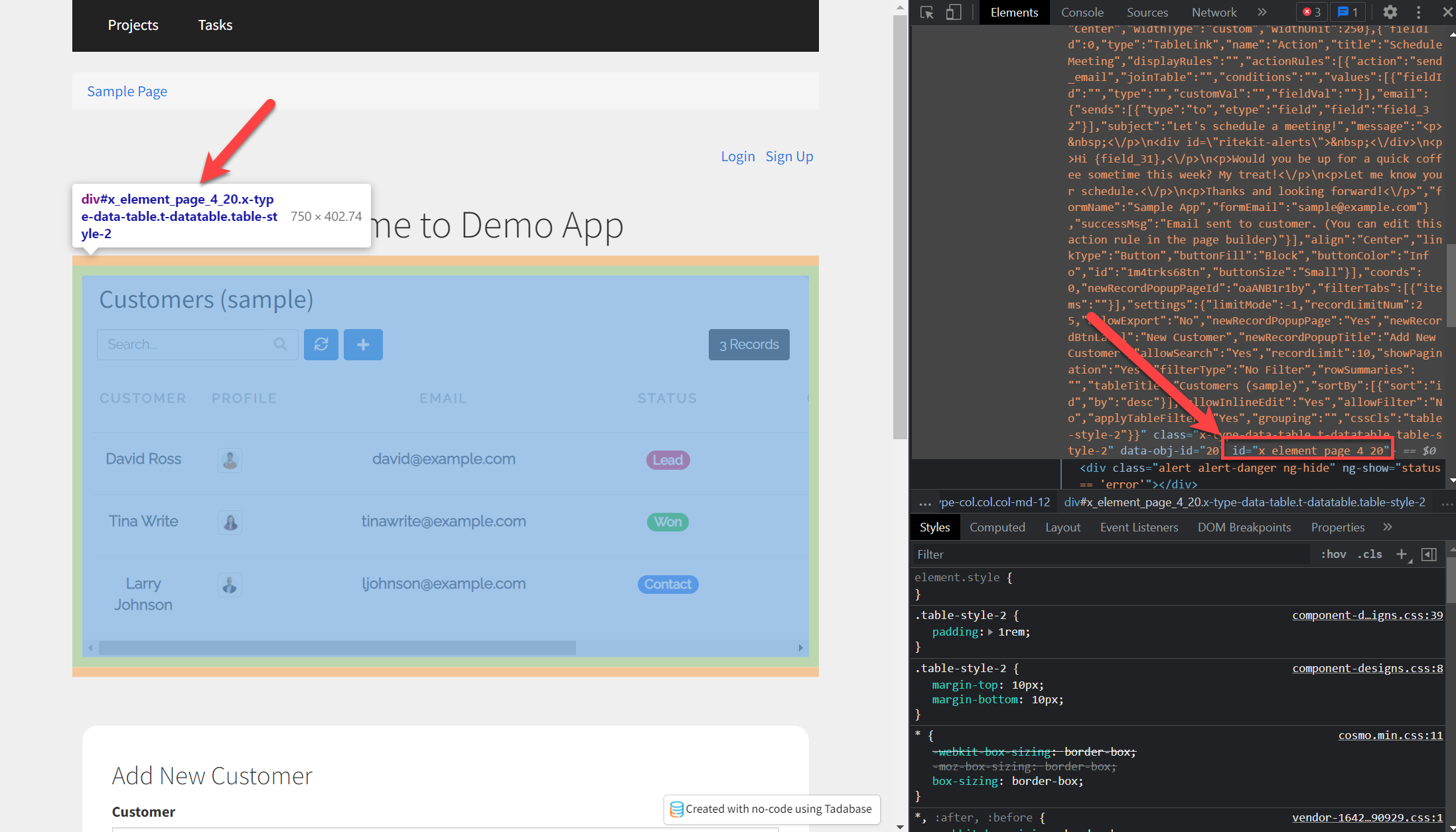Click the blue messages count badge
Screen dimensions: 1456x832
click(x=1348, y=12)
